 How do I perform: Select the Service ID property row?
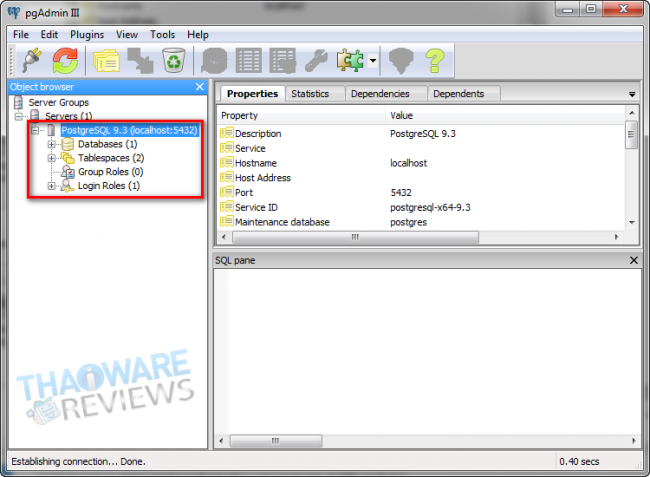[421, 207]
